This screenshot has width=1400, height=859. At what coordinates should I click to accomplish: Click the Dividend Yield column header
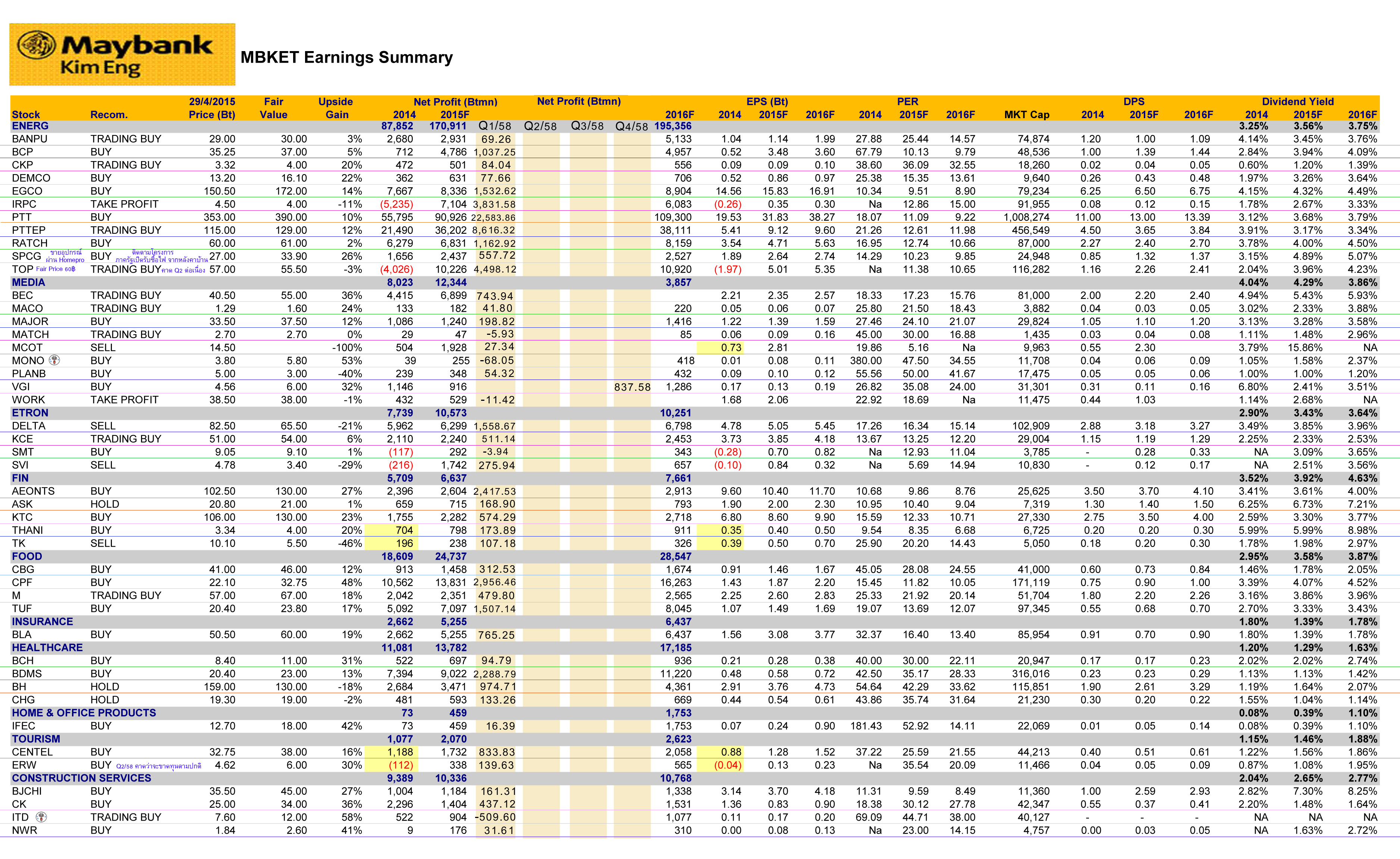point(1297,102)
